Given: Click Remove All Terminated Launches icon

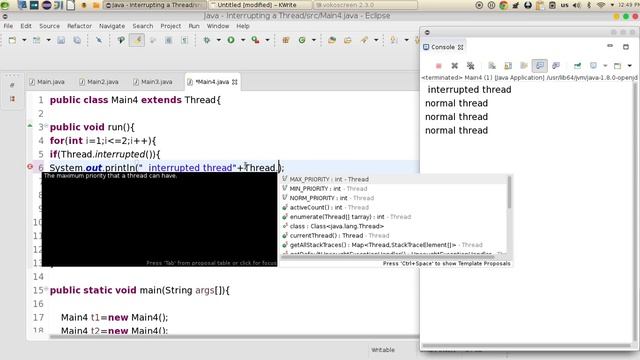Looking at the screenshot, I should click(471, 66).
